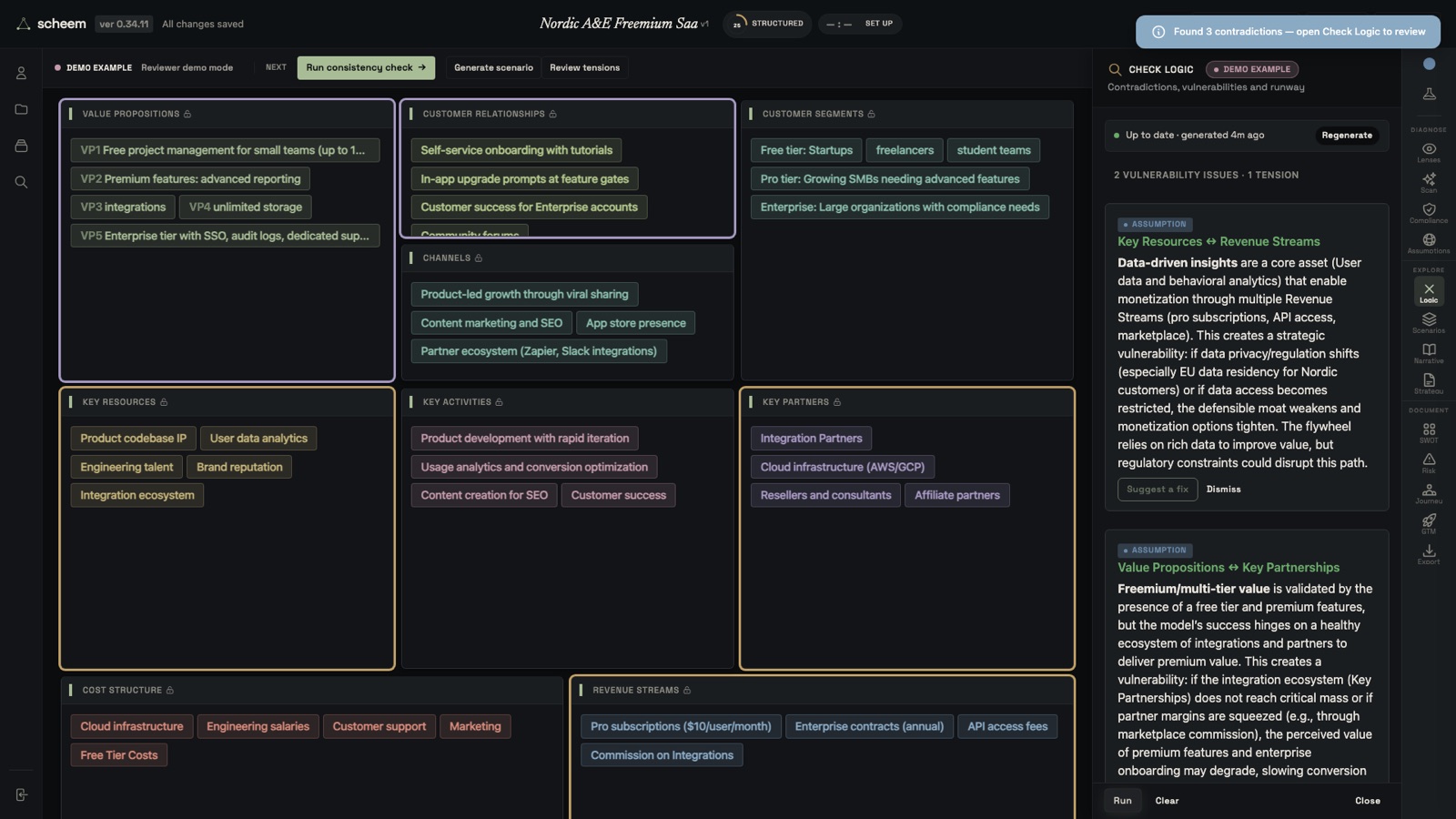Screen dimensions: 1456x819
Task: Open the Risk warning document
Action: point(1429,462)
